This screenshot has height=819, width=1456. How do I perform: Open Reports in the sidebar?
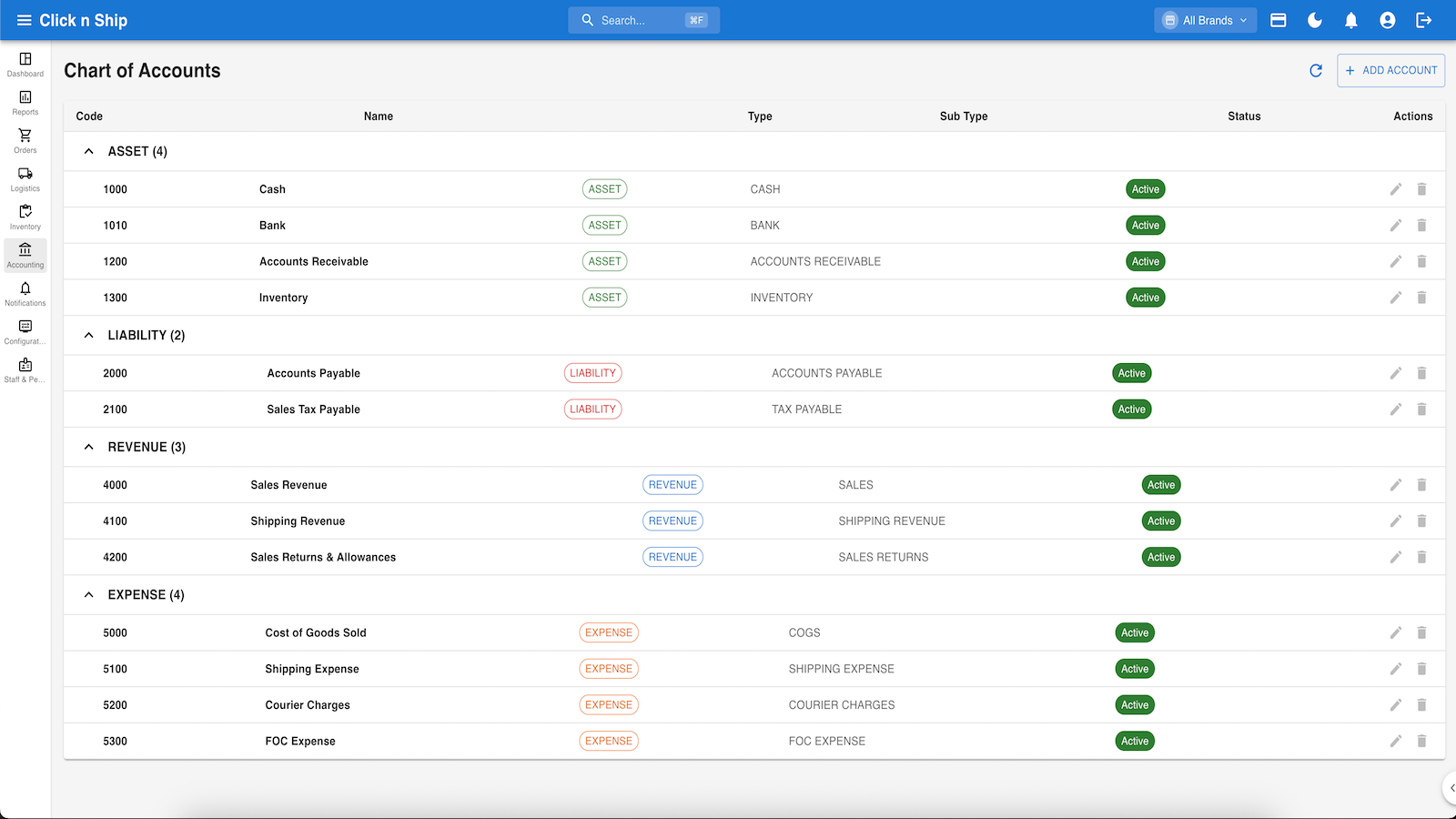point(25,102)
